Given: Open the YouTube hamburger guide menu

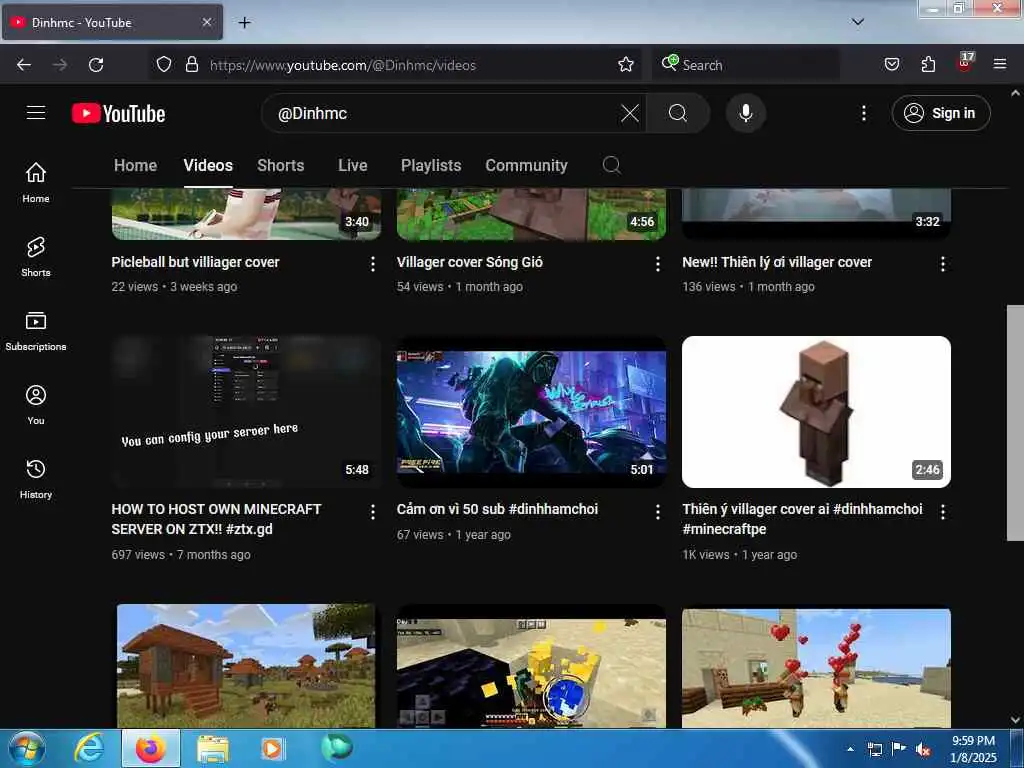Looking at the screenshot, I should point(36,113).
